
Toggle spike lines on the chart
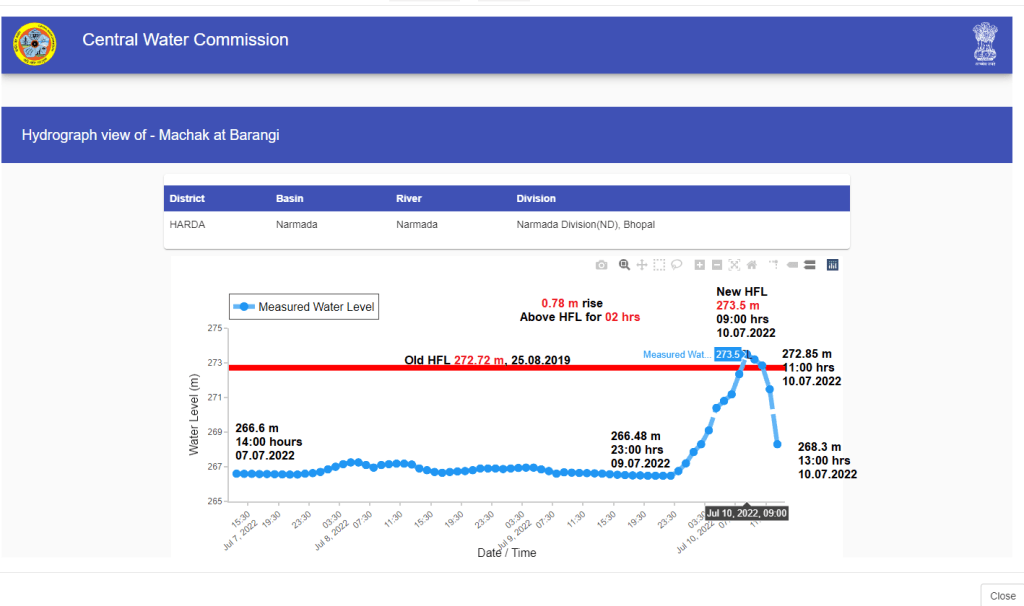(x=774, y=265)
